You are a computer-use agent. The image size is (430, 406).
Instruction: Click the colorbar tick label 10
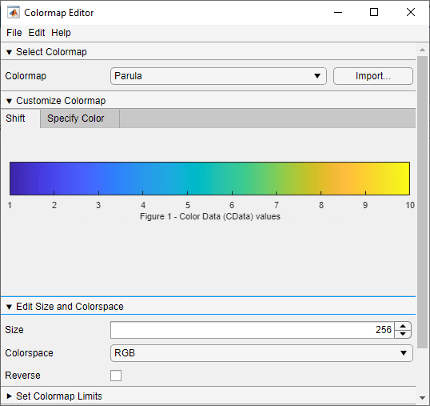(x=410, y=205)
